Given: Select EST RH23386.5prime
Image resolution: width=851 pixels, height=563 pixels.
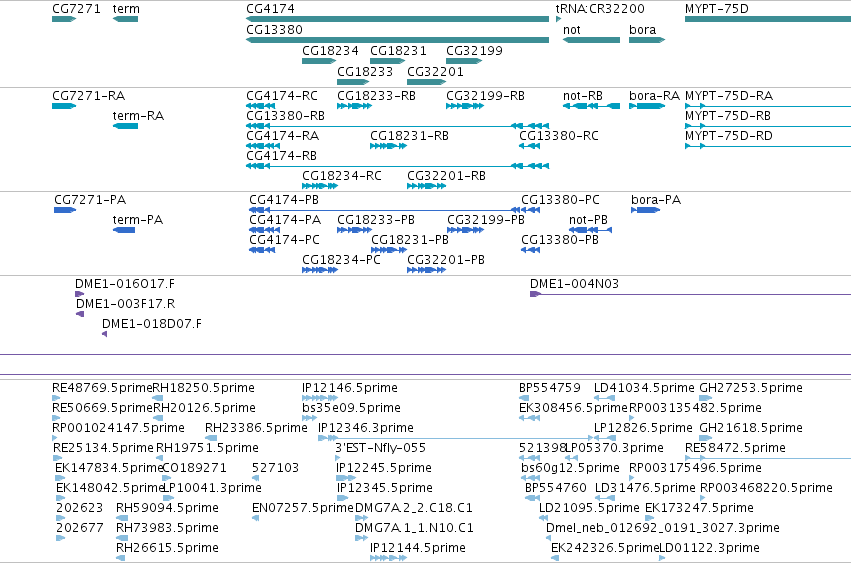Looking at the screenshot, I should [x=211, y=438].
